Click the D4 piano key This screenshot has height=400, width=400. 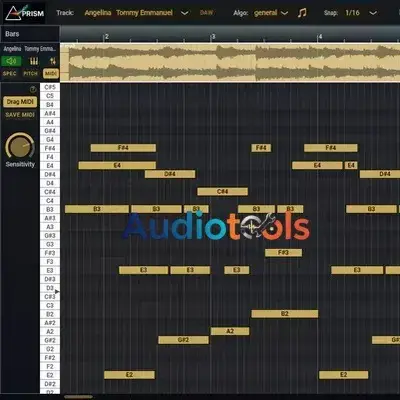(x=50, y=183)
